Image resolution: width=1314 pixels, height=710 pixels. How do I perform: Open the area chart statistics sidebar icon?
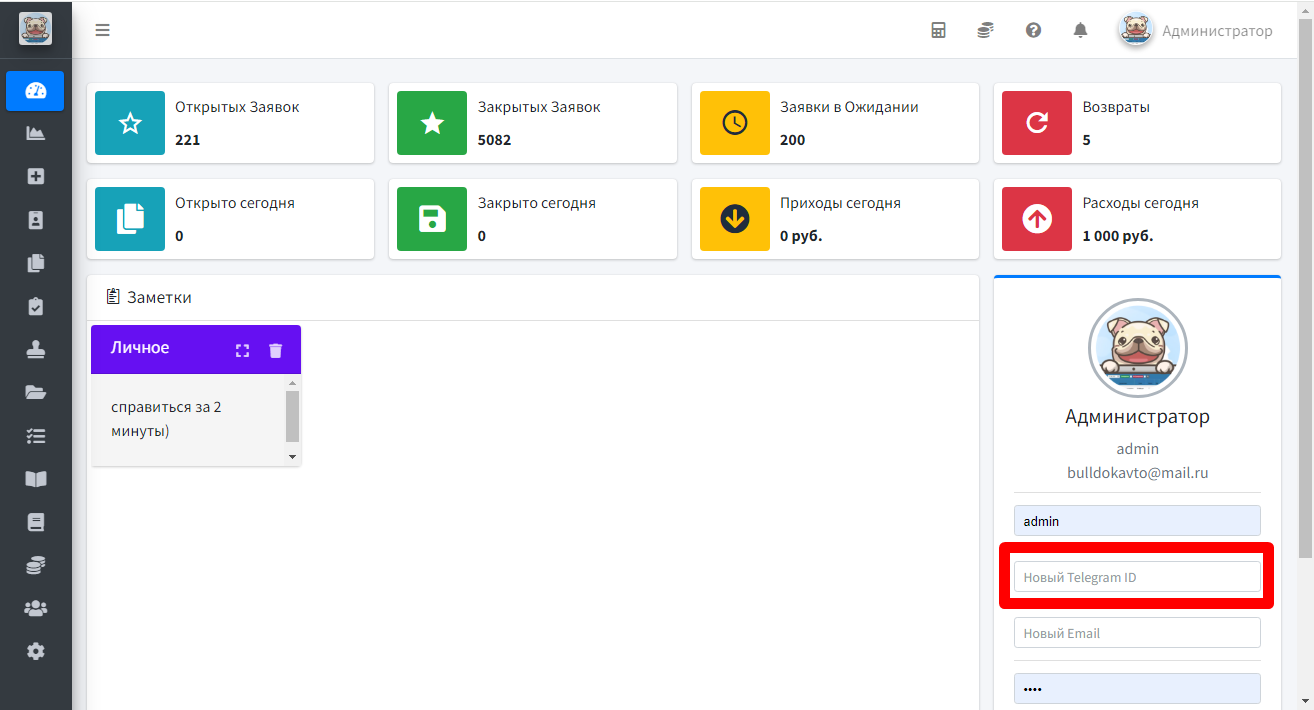(x=36, y=133)
